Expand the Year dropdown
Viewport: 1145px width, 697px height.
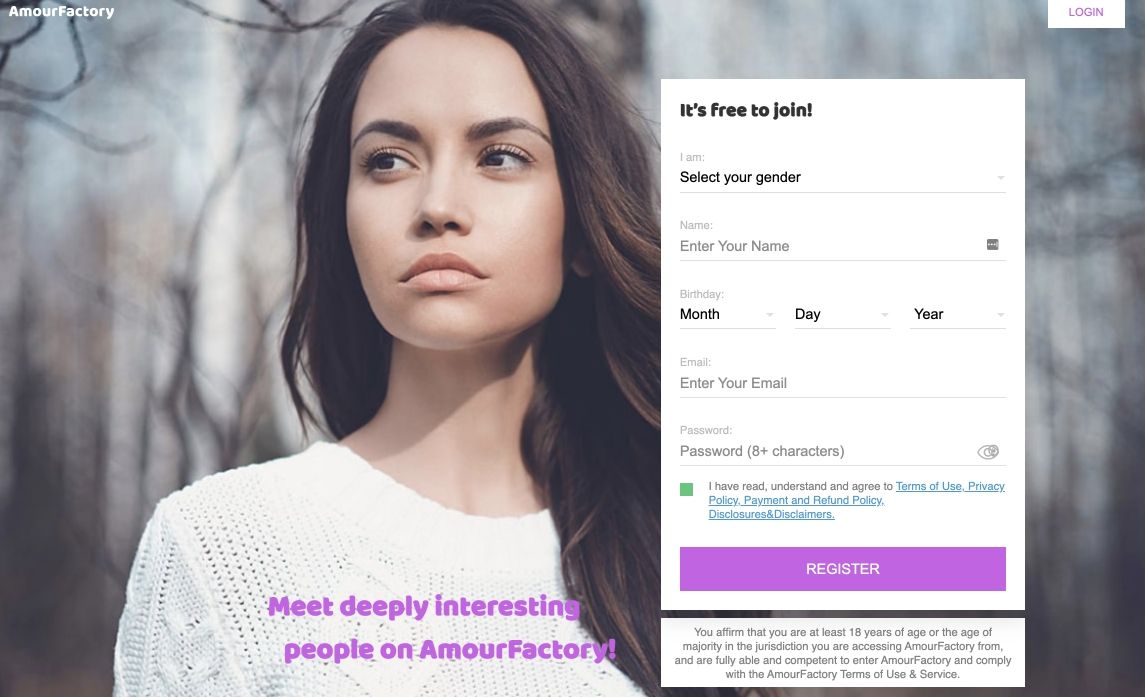(x=958, y=314)
